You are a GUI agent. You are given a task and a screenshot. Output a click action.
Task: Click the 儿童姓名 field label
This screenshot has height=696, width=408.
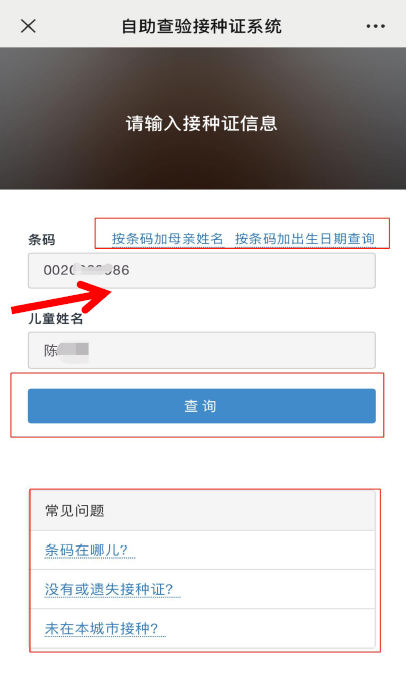coord(55,318)
